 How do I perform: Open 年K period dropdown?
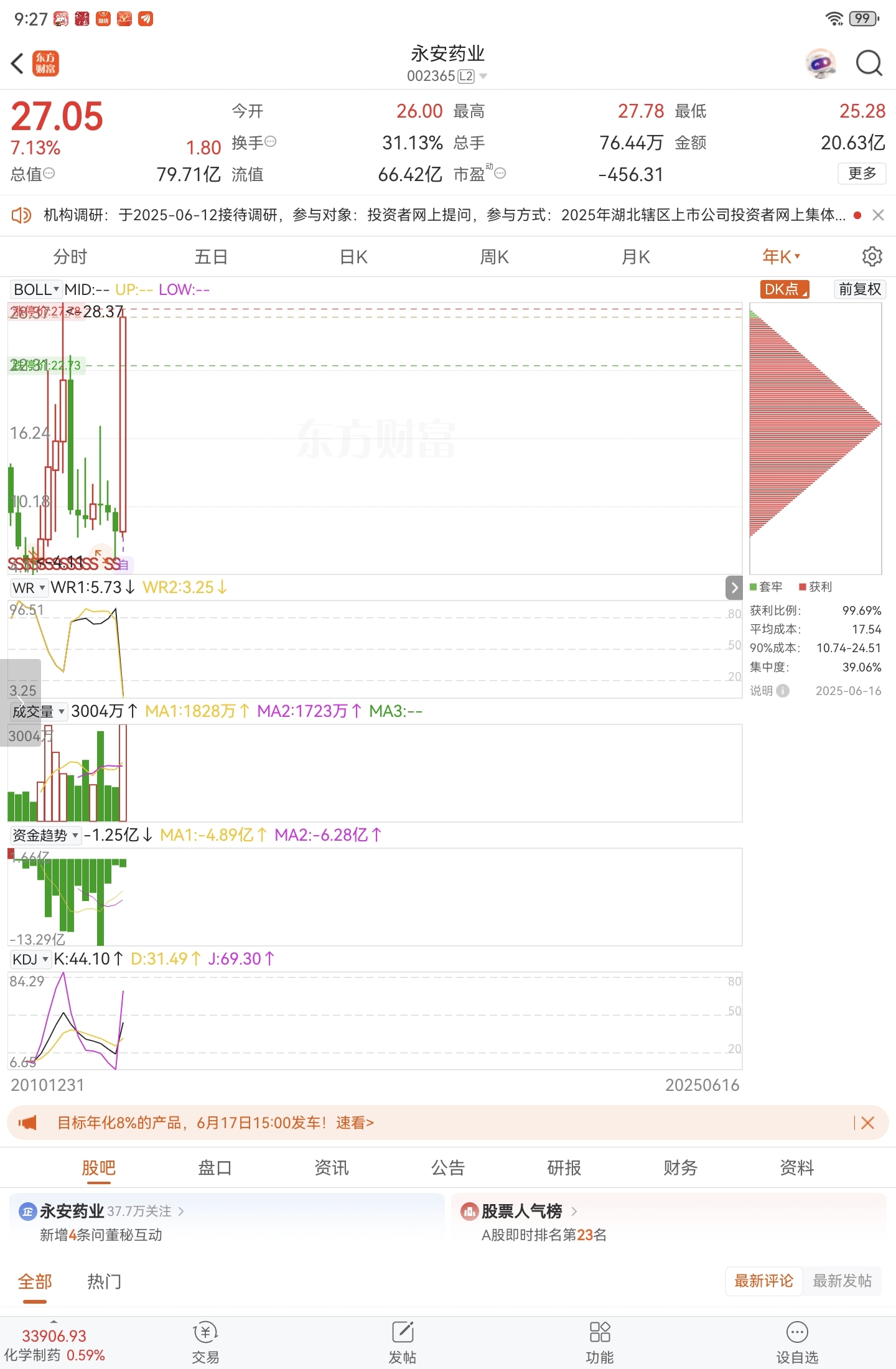pos(782,256)
